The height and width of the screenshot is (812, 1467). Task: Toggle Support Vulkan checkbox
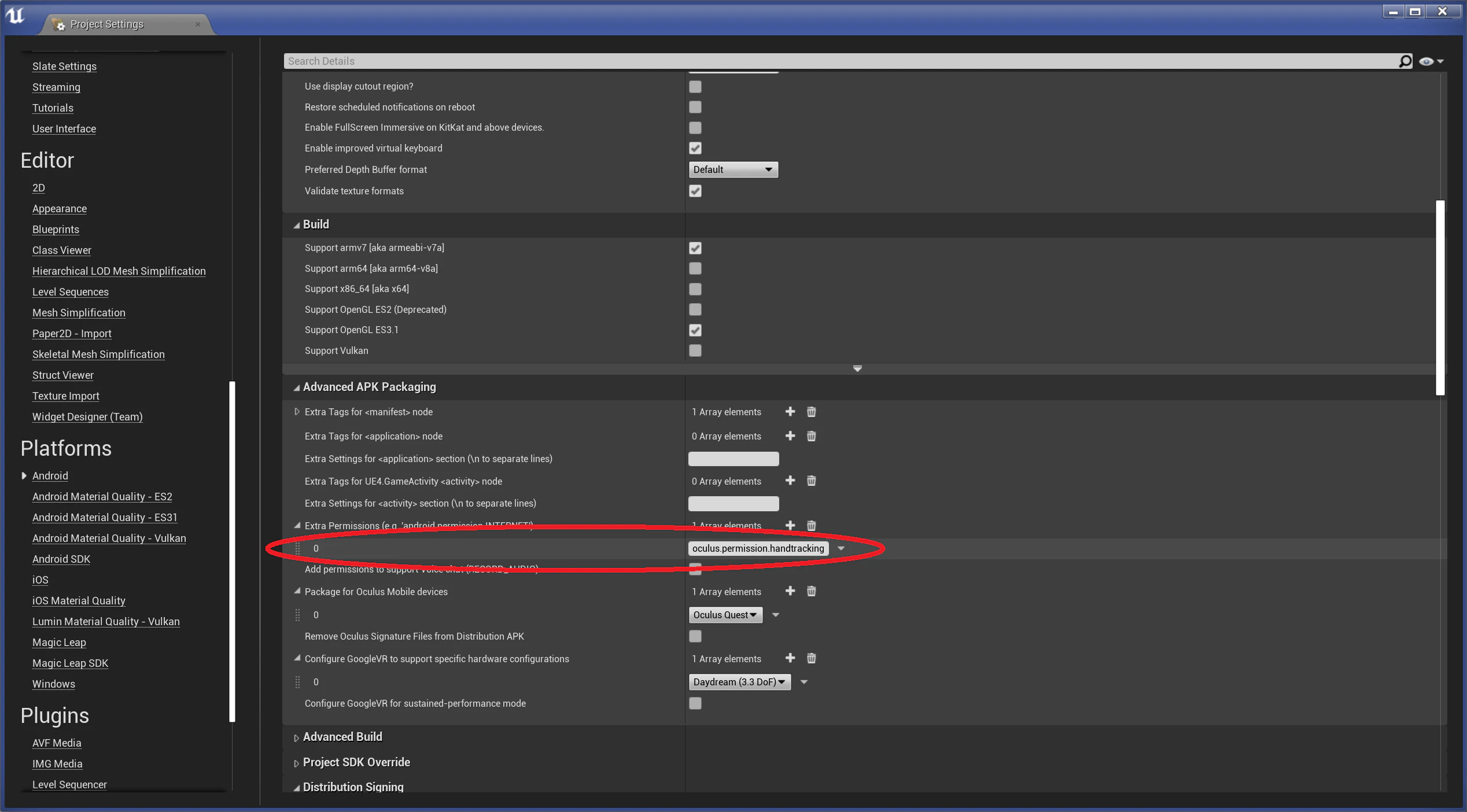pos(695,350)
